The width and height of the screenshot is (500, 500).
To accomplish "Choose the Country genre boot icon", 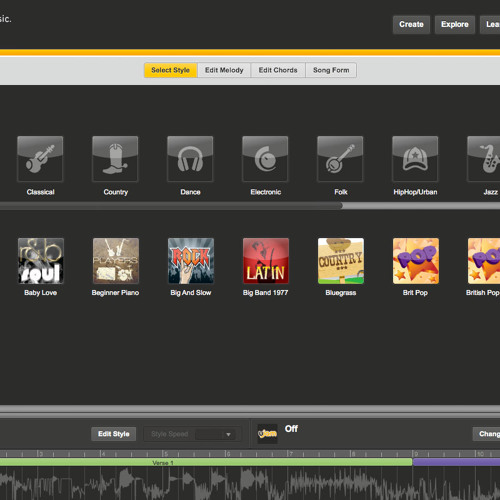I will [x=115, y=159].
